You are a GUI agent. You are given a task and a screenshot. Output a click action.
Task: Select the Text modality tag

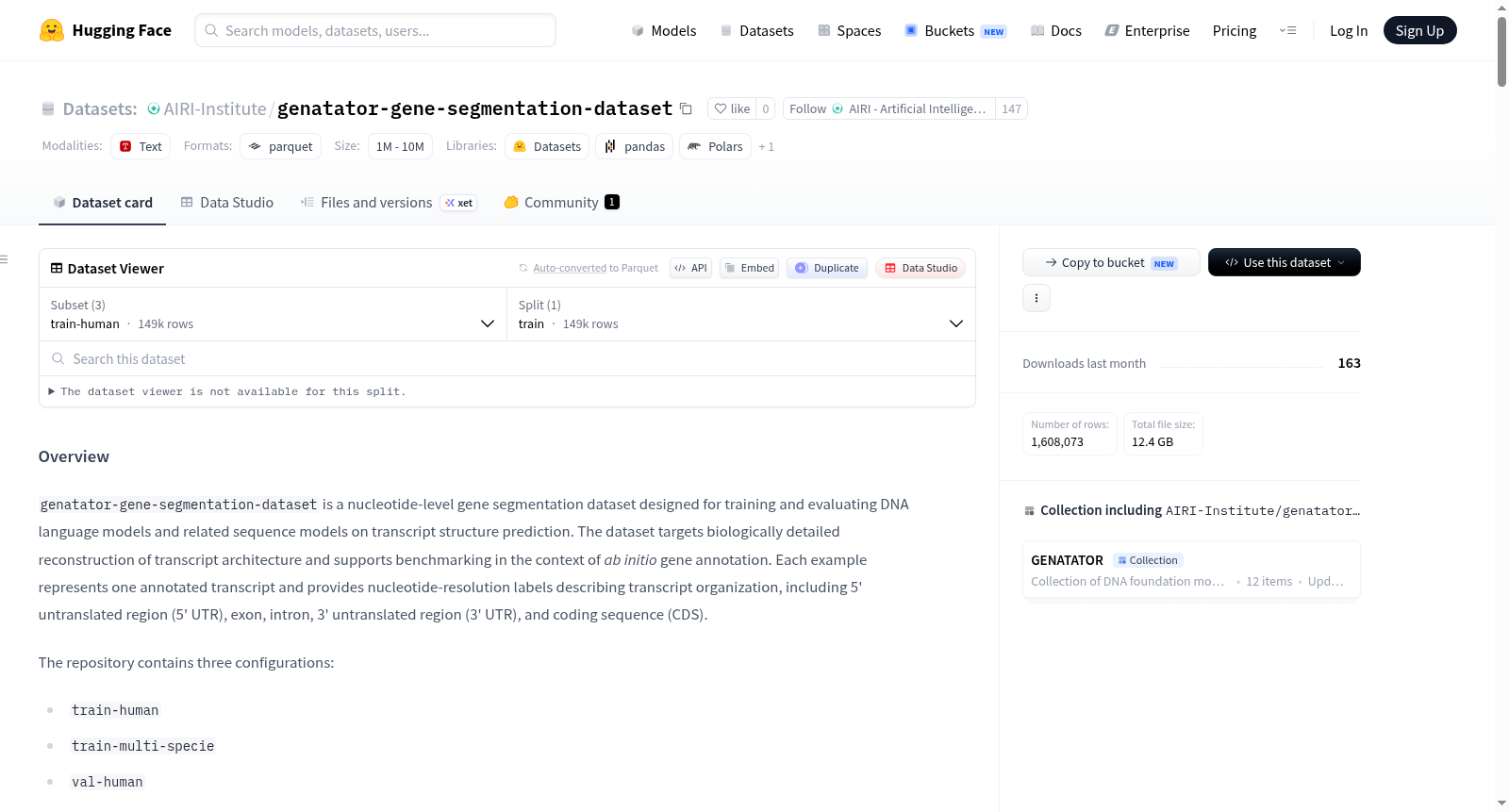coord(141,146)
